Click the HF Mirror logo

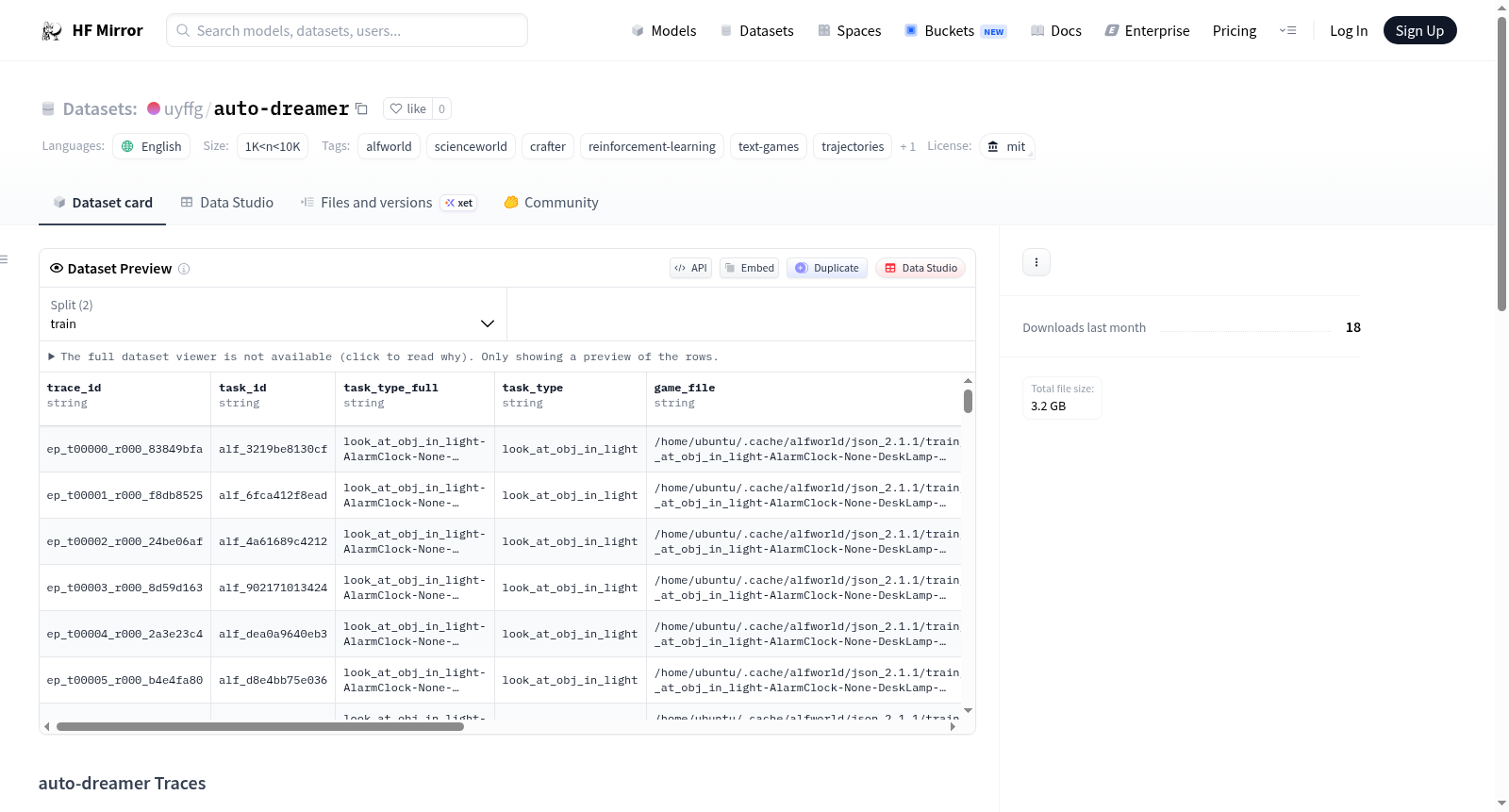92,30
